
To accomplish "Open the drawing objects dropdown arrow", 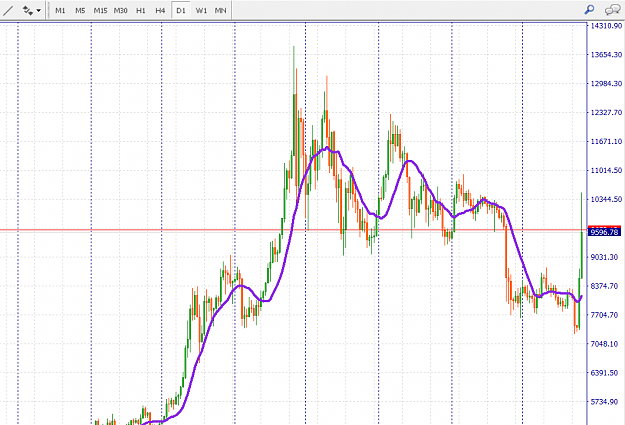I will (39, 10).
